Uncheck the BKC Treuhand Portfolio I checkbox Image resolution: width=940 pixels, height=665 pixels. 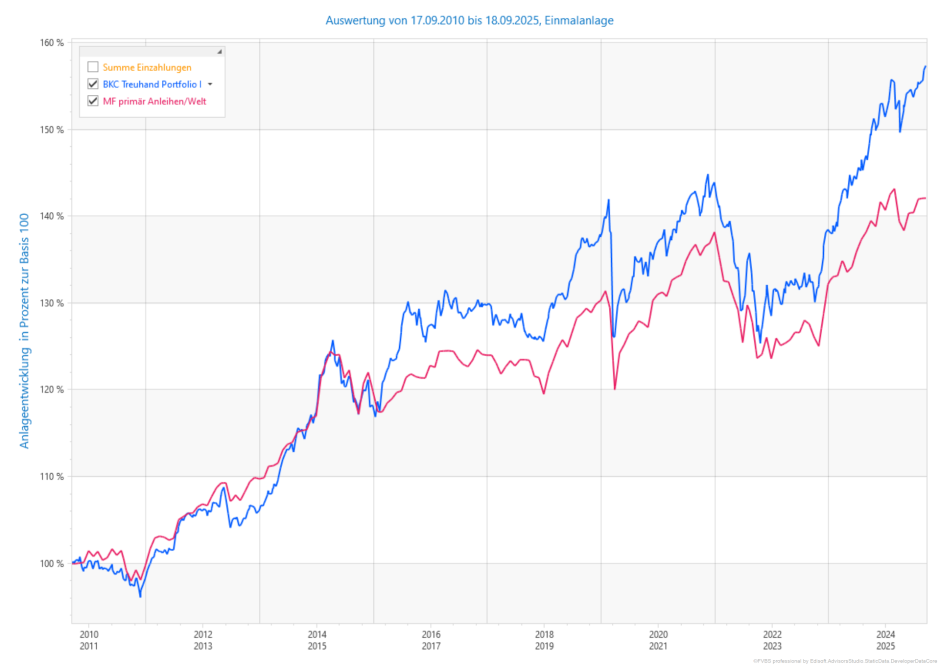92,84
